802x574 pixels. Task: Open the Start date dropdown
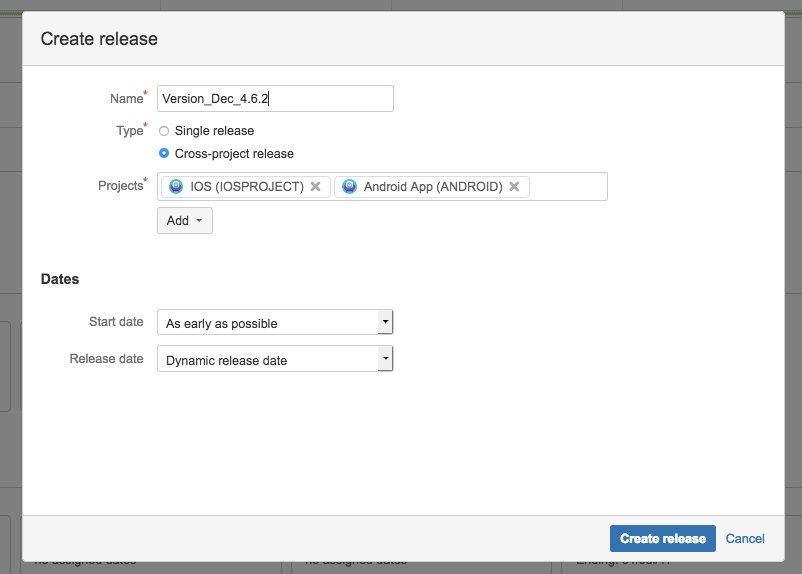tap(275, 322)
